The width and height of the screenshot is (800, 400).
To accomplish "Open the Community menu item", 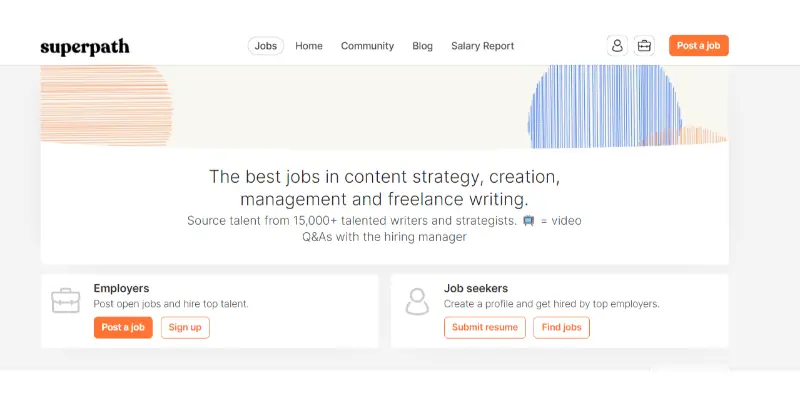I will pos(367,46).
